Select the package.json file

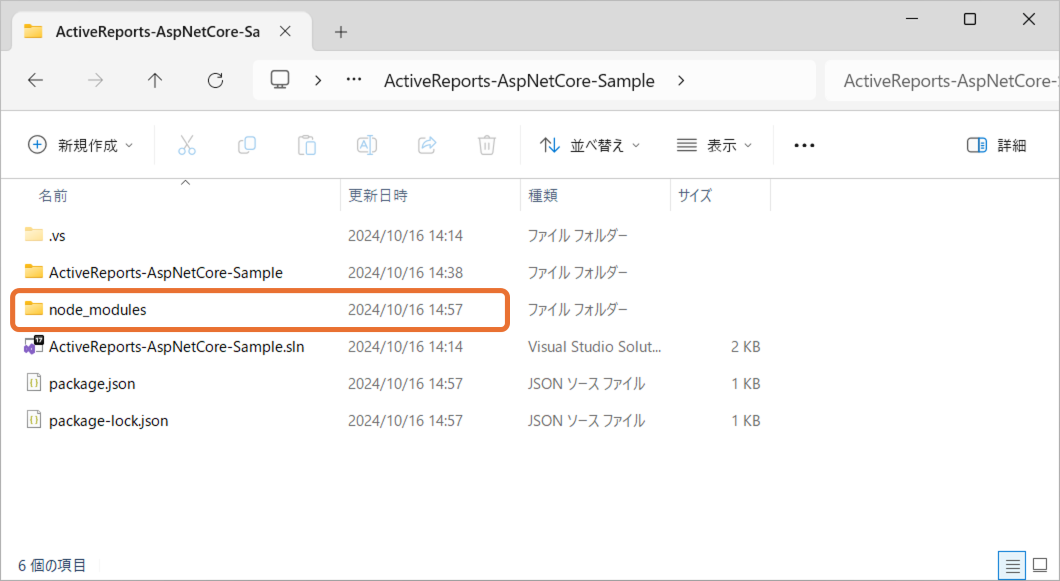(92, 384)
